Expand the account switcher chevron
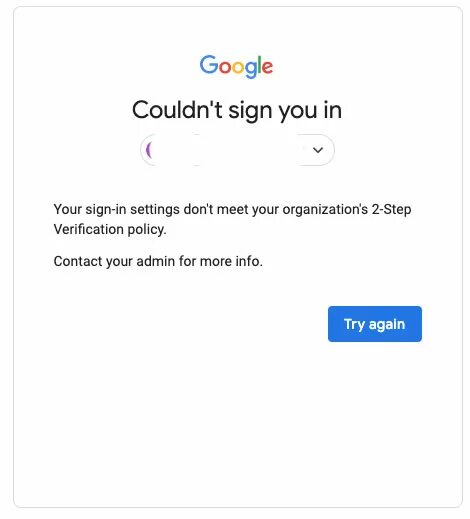Viewport: 470px width, 519px height. [x=318, y=150]
